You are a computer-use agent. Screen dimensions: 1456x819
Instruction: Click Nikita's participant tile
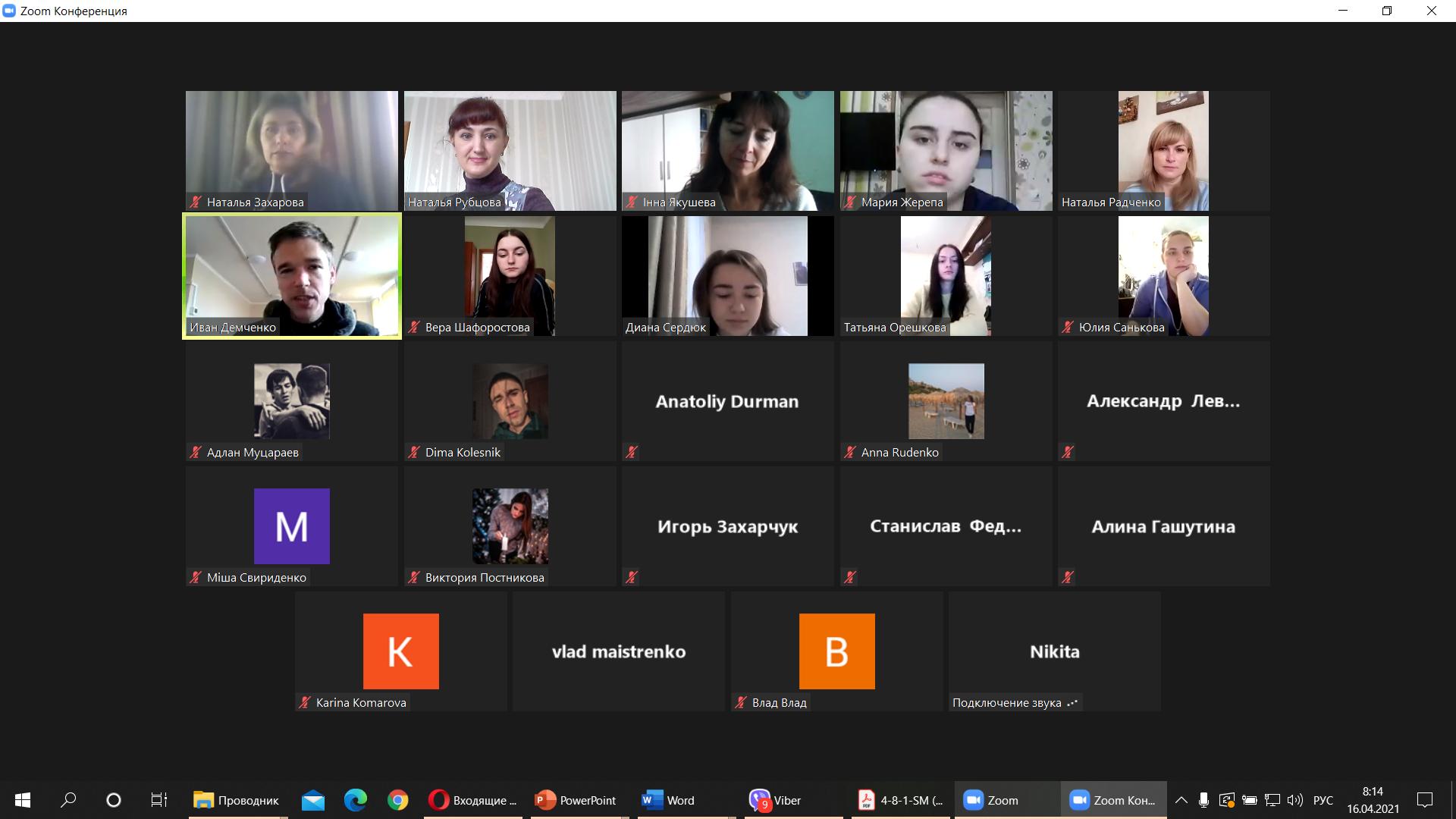coord(1054,651)
